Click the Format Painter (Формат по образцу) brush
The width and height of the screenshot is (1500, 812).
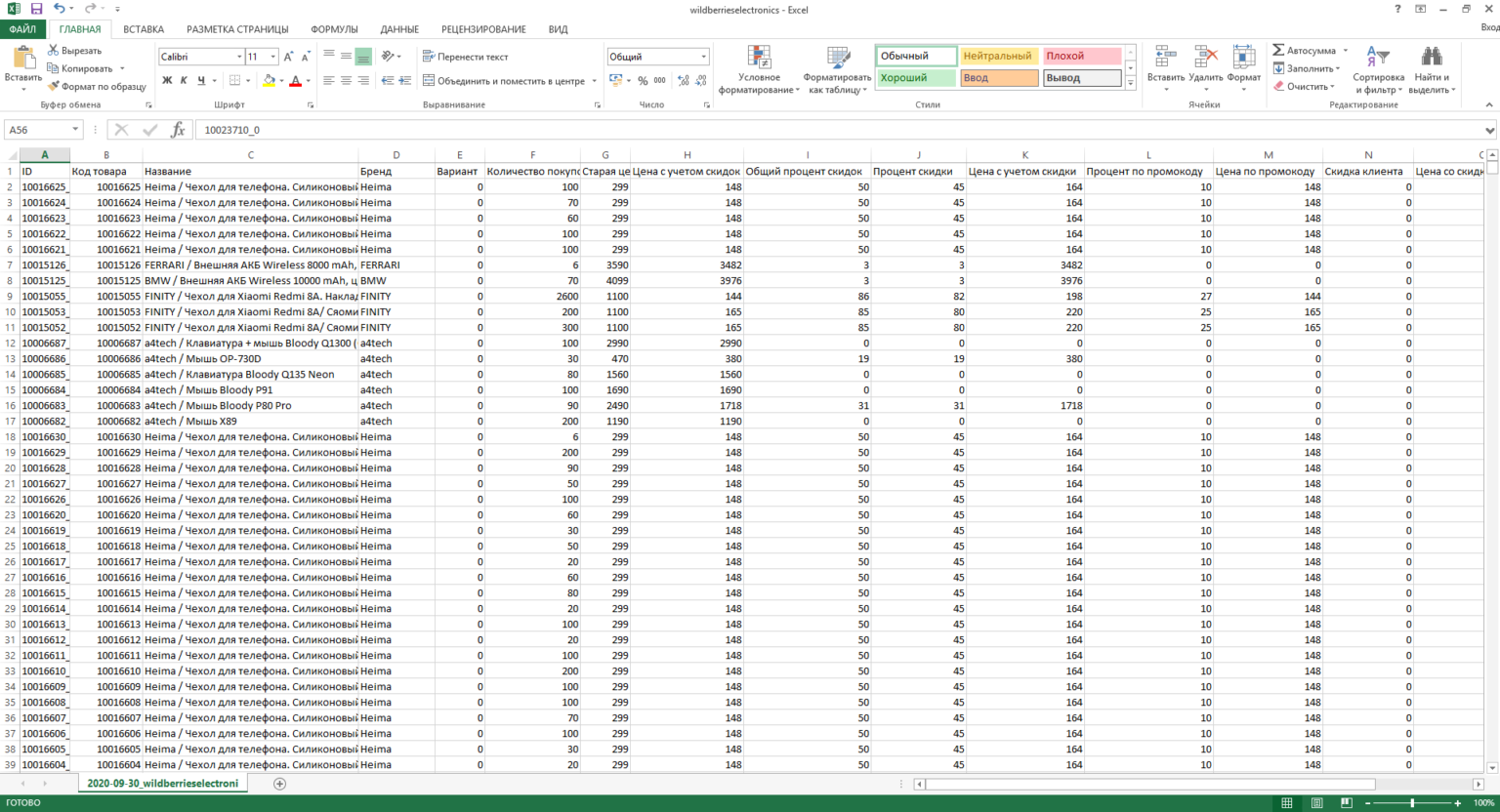click(54, 87)
